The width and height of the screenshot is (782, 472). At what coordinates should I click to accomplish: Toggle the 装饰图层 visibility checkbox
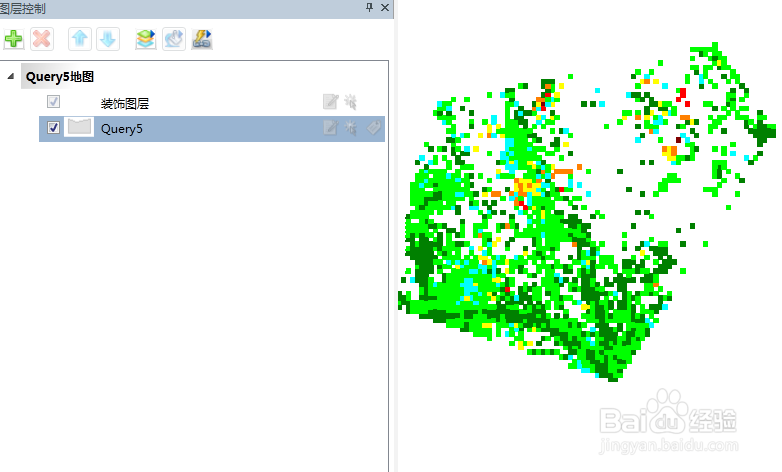pos(53,102)
